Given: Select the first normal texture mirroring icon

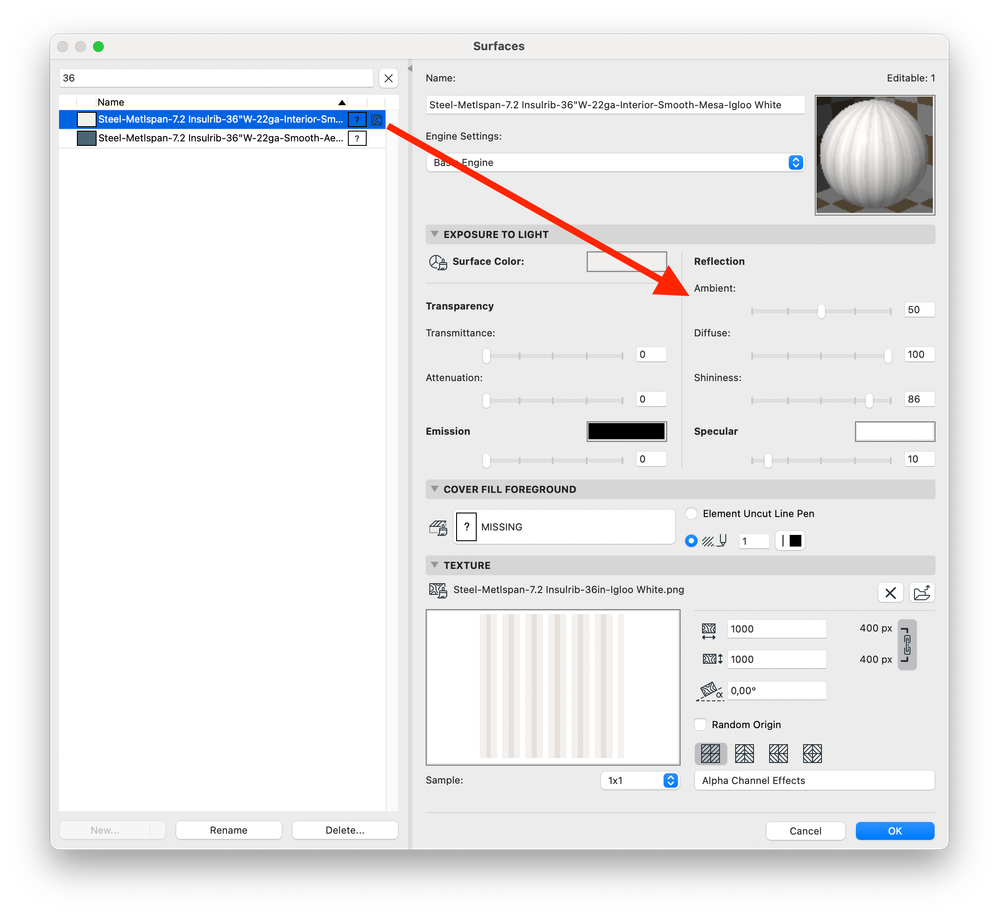Looking at the screenshot, I should point(710,754).
